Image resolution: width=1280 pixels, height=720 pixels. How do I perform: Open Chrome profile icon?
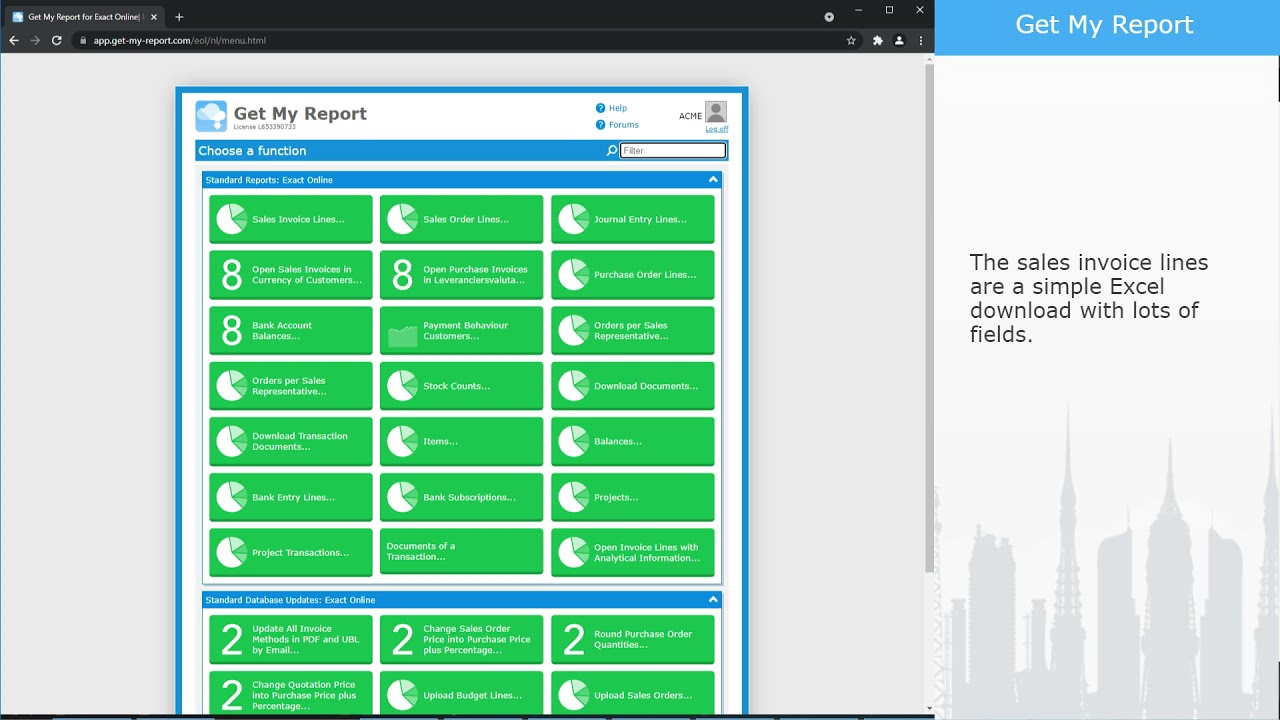tap(899, 41)
